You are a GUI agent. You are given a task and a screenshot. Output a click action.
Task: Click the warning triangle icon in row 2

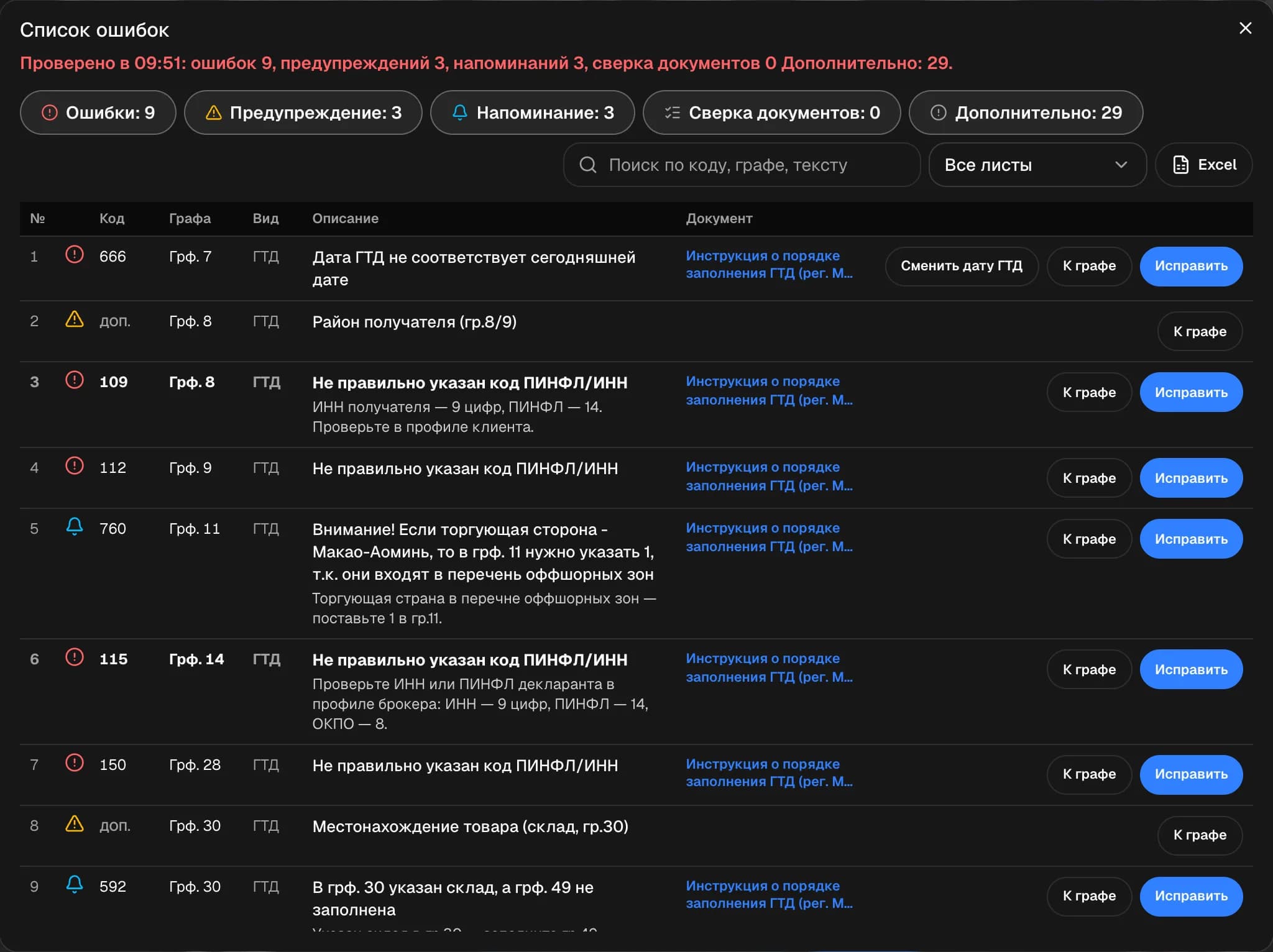click(x=75, y=319)
